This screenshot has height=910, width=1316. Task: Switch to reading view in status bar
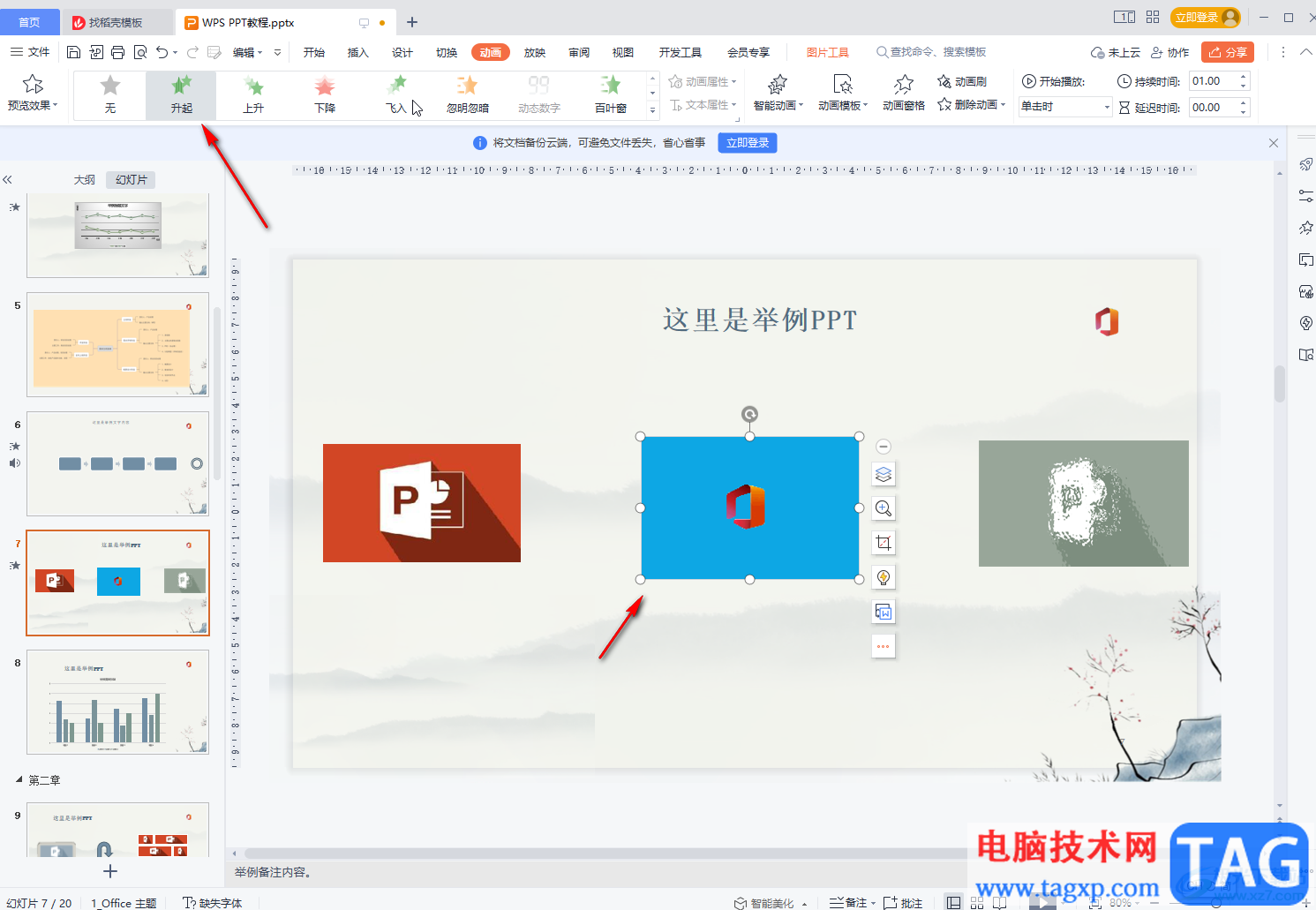pyautogui.click(x=999, y=902)
